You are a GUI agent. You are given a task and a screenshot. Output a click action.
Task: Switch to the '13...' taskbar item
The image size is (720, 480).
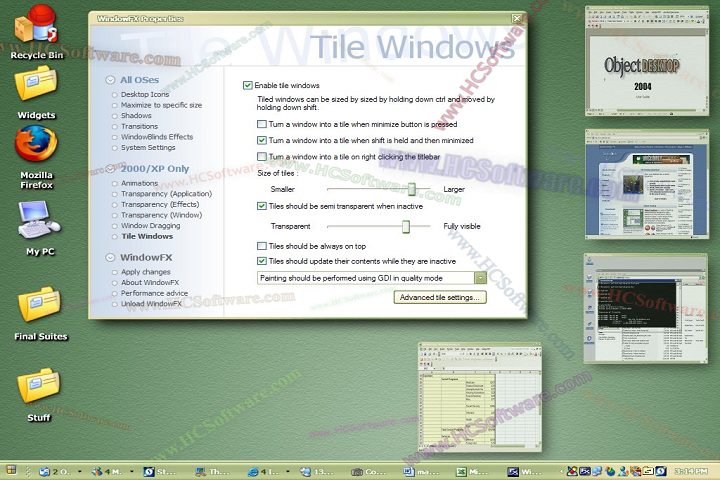(317, 471)
